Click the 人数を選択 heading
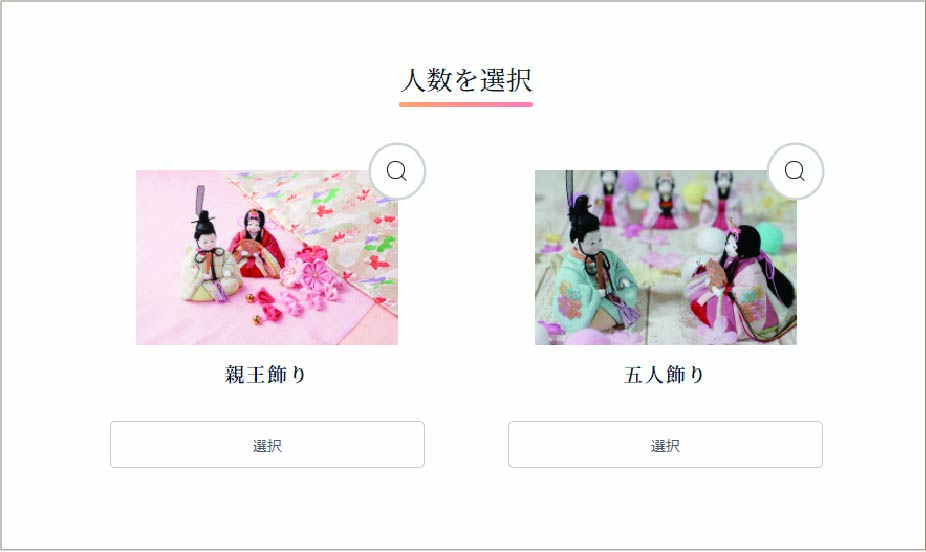 point(467,80)
